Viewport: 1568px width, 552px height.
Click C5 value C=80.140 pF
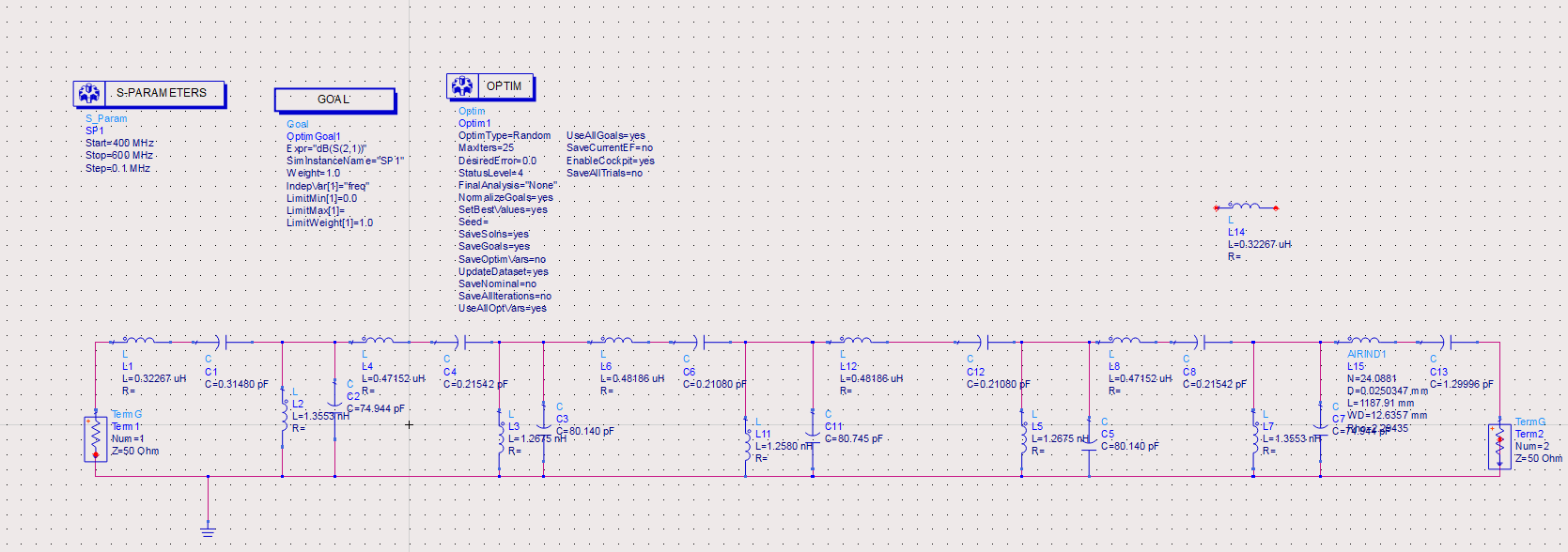click(x=1130, y=447)
